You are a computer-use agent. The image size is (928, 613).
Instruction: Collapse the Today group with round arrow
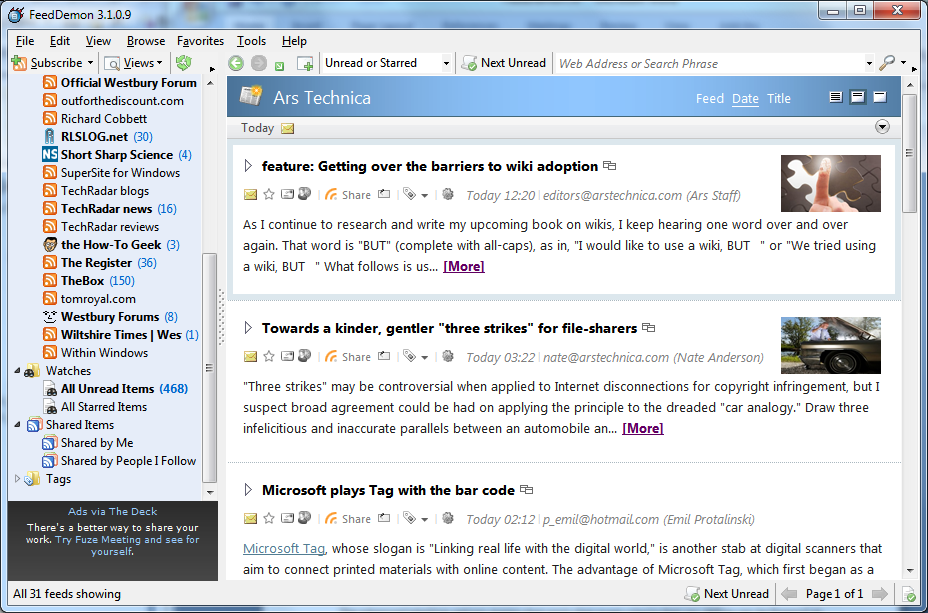(882, 127)
